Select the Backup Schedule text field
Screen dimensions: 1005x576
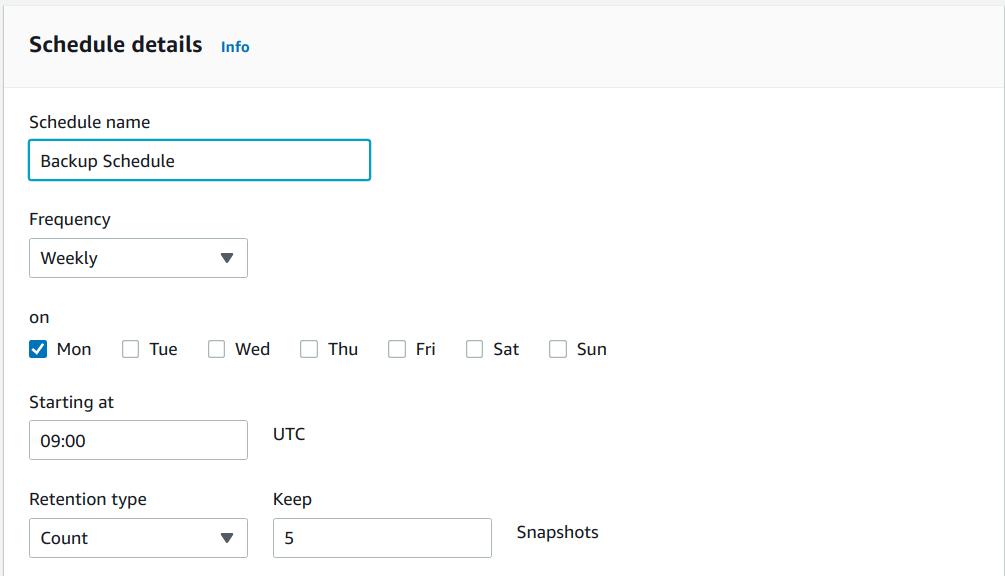click(198, 160)
